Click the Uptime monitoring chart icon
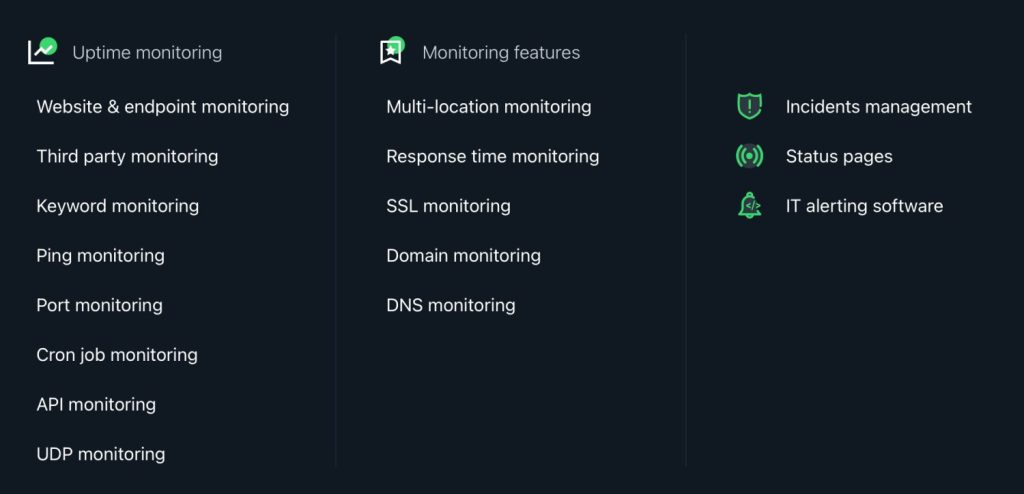Viewport: 1024px width, 494px height. pos(42,51)
